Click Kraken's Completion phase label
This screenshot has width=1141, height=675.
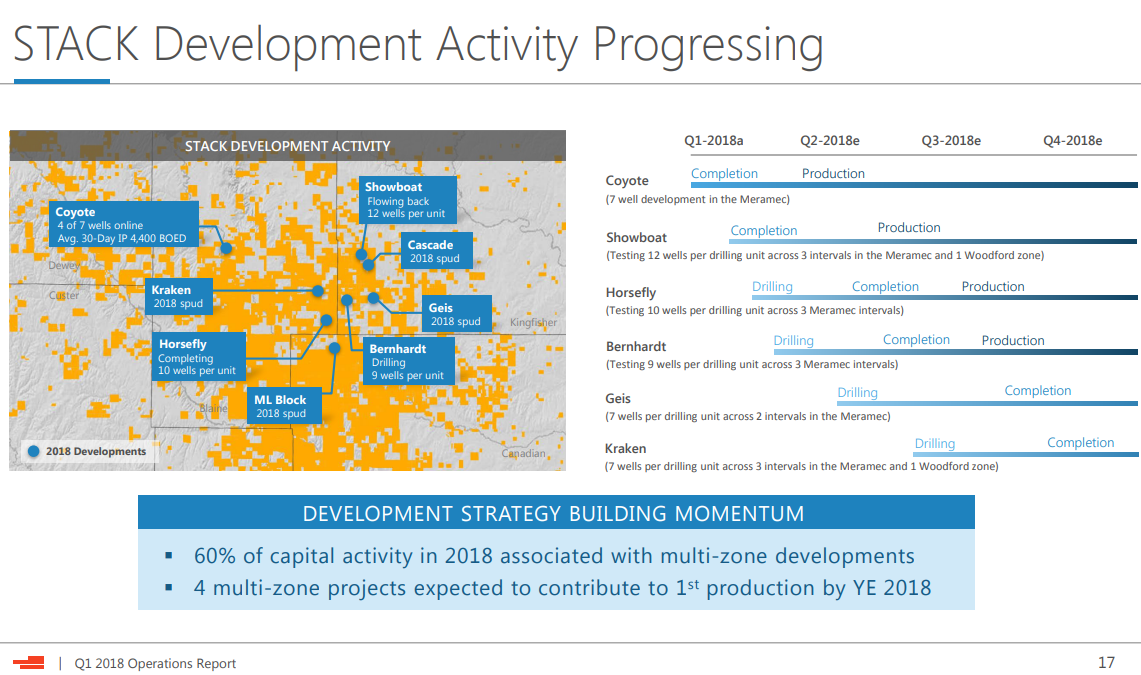(x=1081, y=442)
